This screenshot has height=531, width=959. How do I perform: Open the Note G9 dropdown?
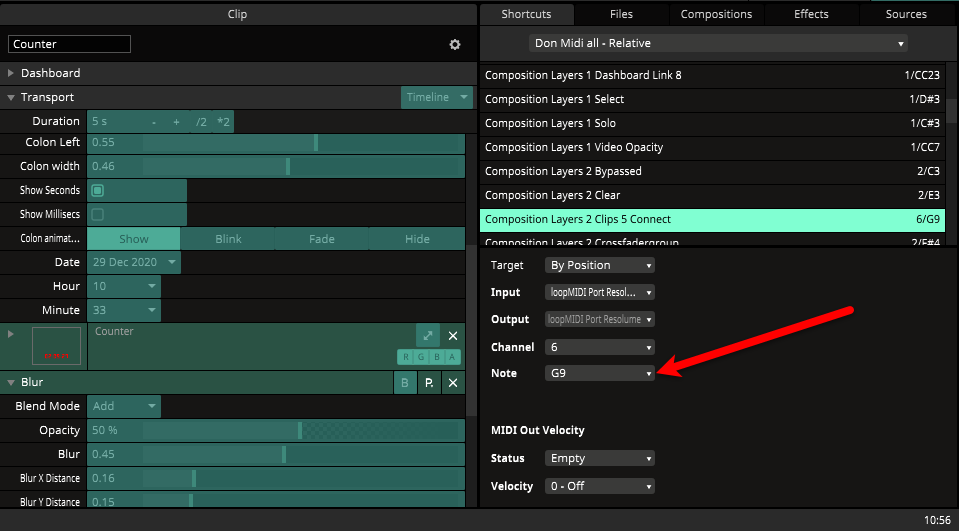point(600,373)
